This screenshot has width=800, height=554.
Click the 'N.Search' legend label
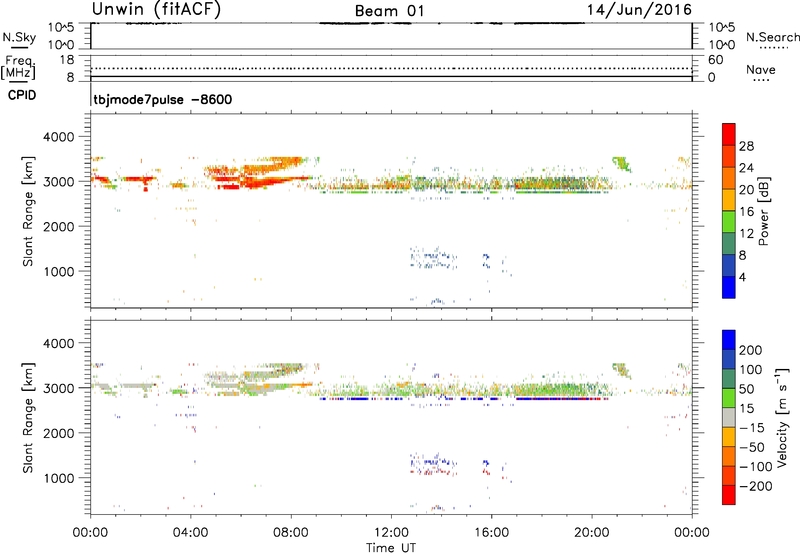pos(772,37)
